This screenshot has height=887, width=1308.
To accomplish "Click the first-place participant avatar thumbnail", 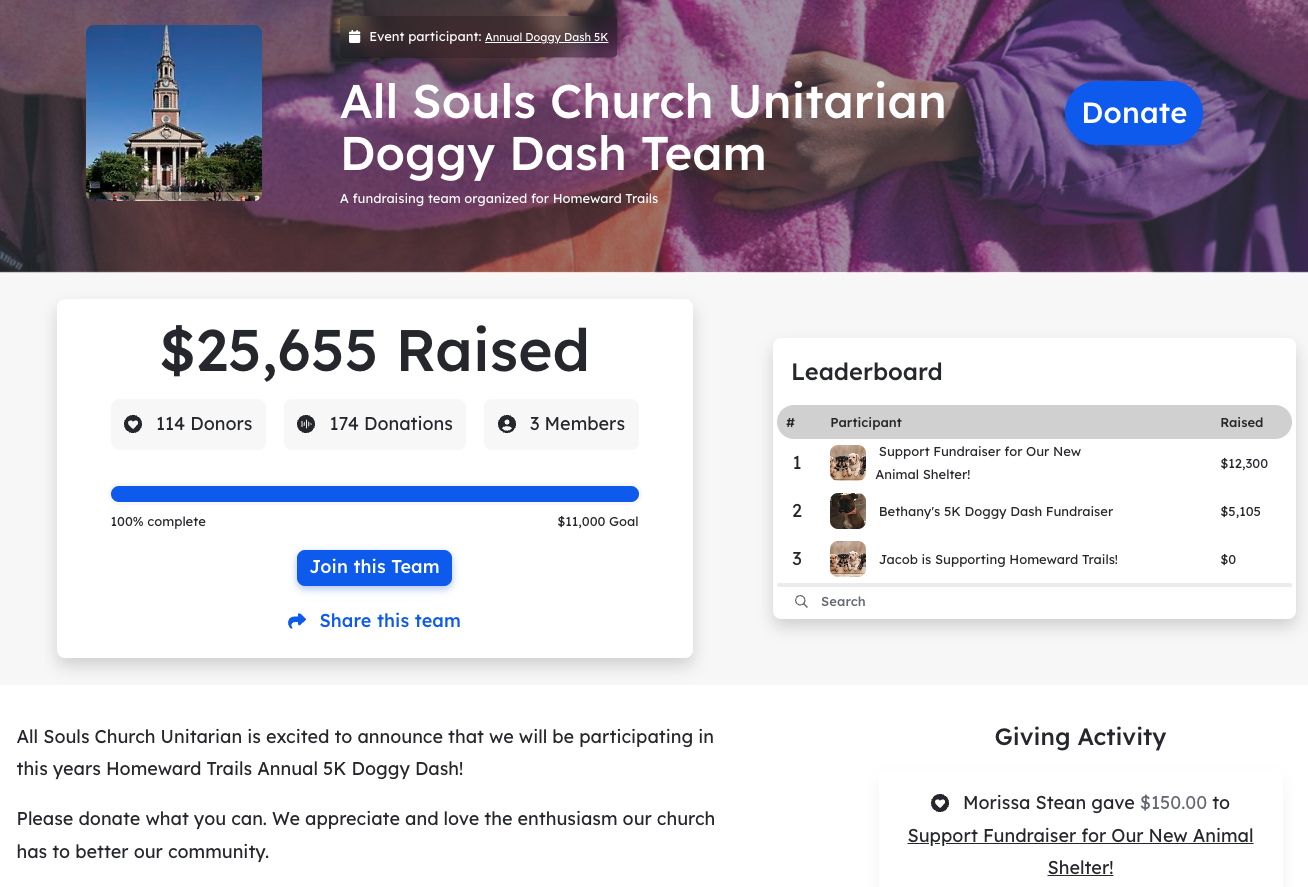I will click(x=847, y=462).
